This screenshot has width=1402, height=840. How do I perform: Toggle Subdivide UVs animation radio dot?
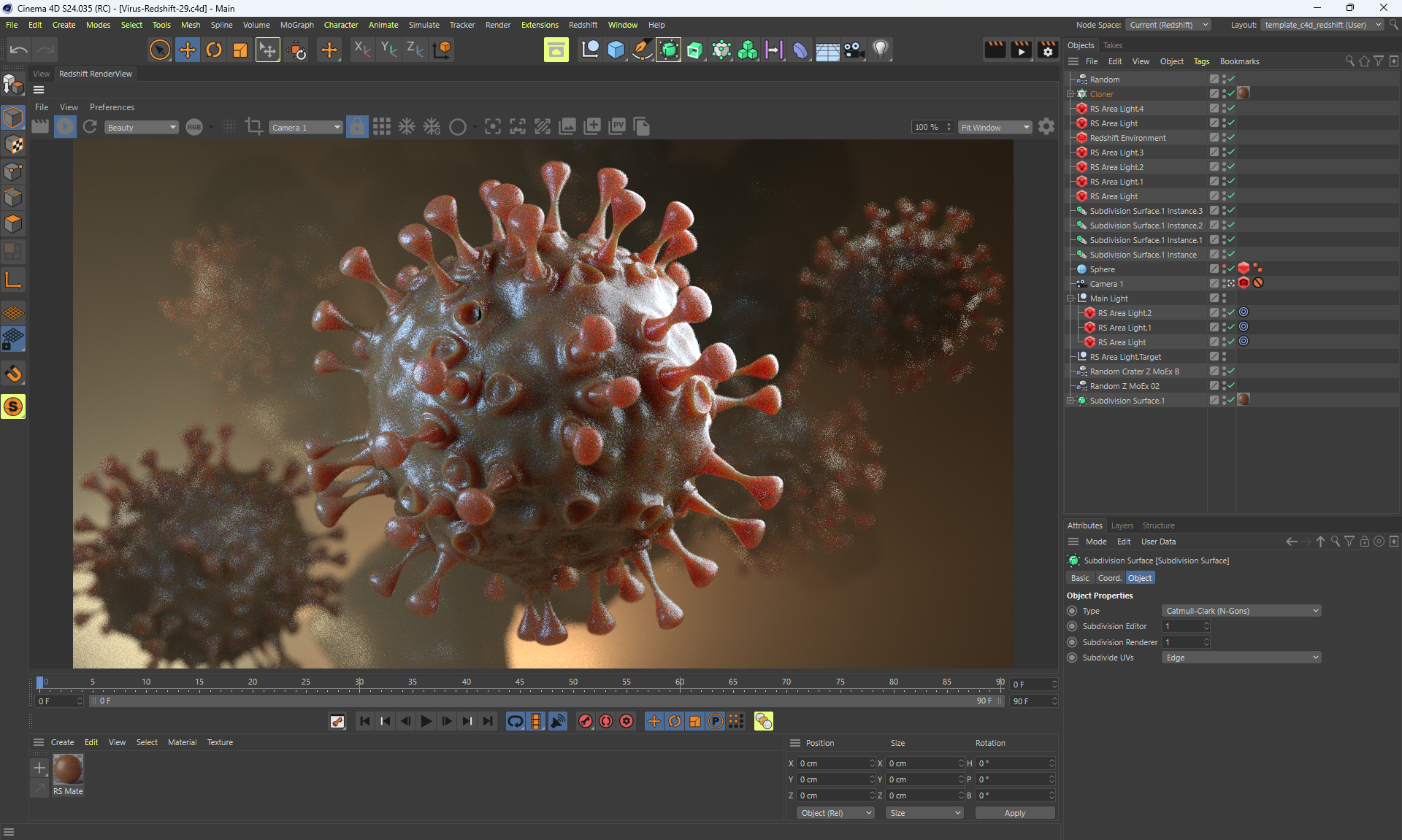(x=1072, y=658)
